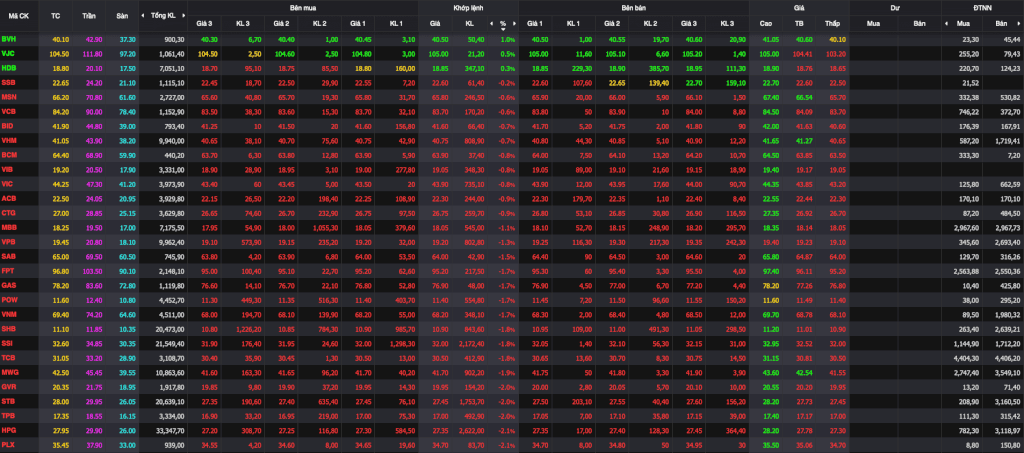Click HPG total volume 33,347,70
The height and width of the screenshot is (453, 1024).
[x=170, y=429]
